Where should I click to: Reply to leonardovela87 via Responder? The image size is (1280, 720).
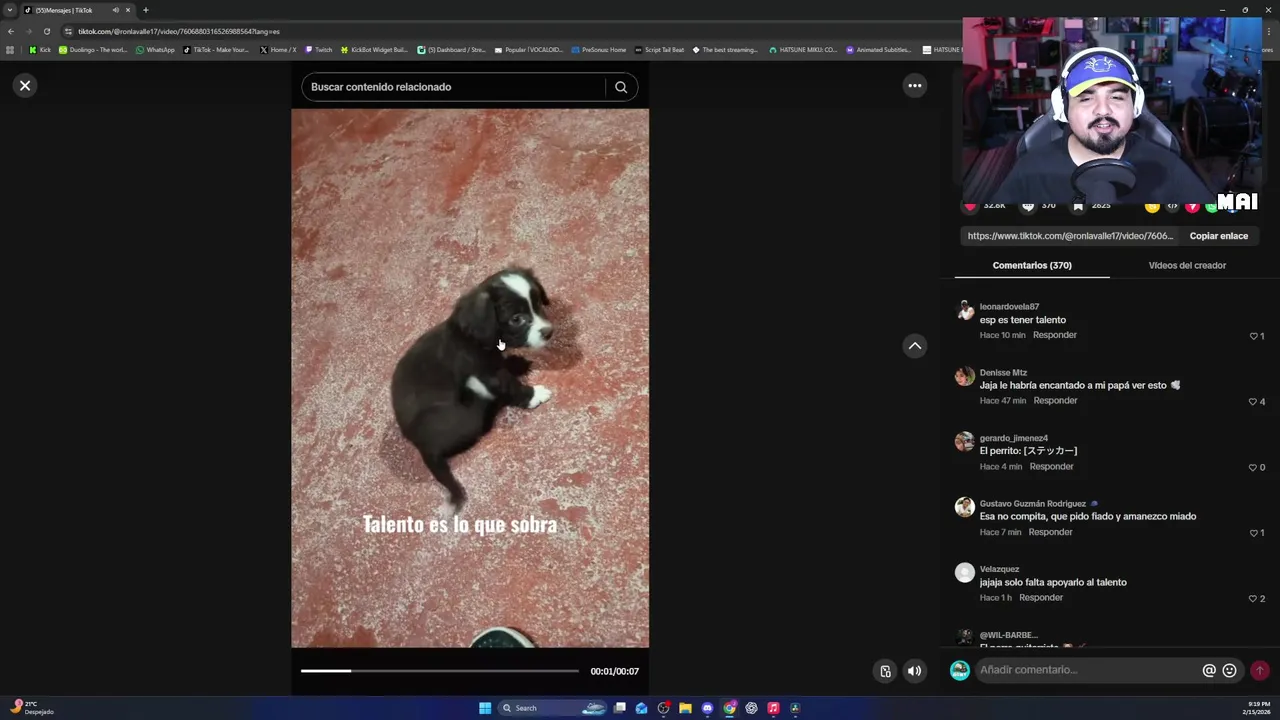tap(1054, 335)
